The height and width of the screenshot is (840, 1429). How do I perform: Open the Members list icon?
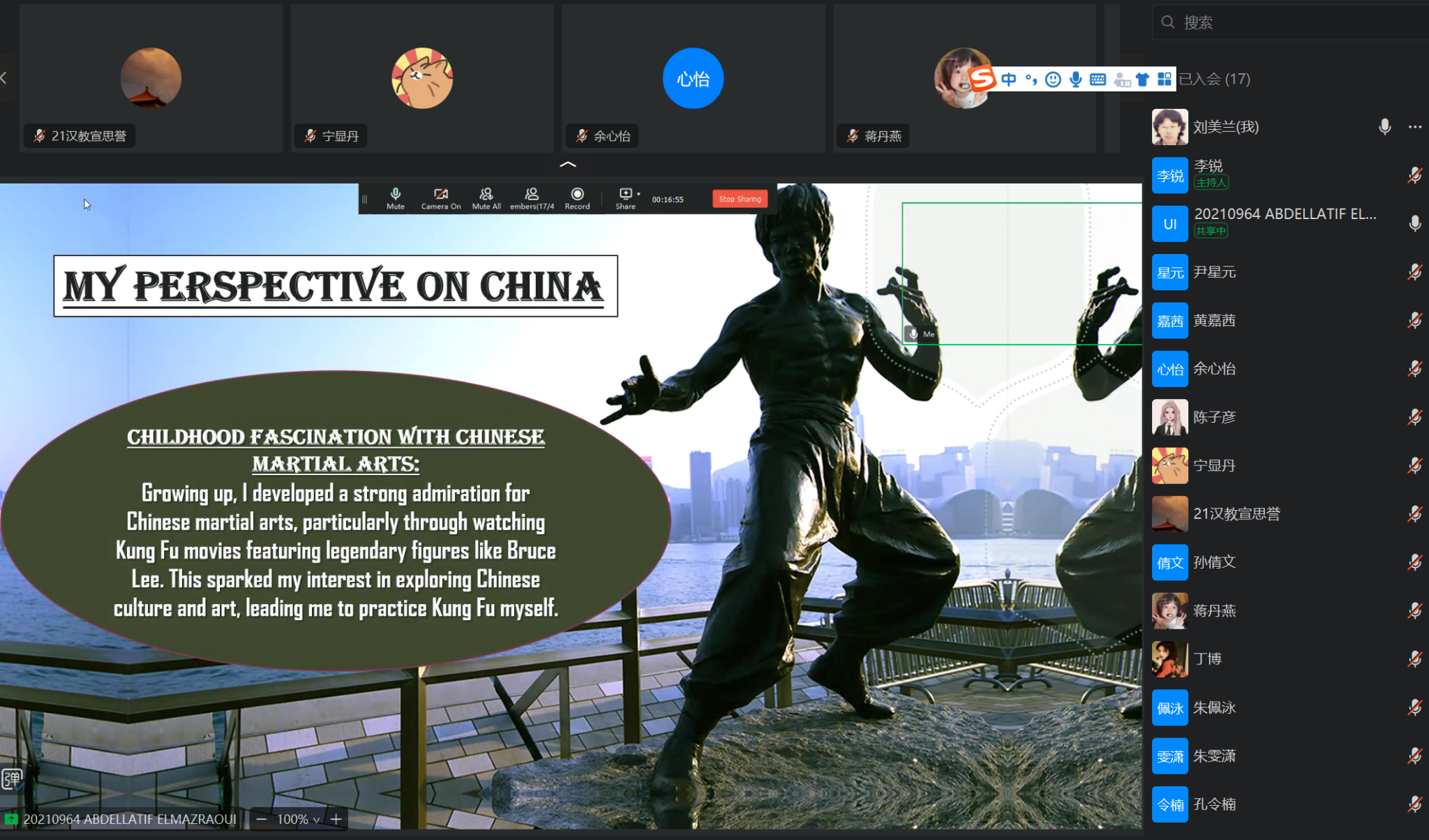tap(531, 197)
